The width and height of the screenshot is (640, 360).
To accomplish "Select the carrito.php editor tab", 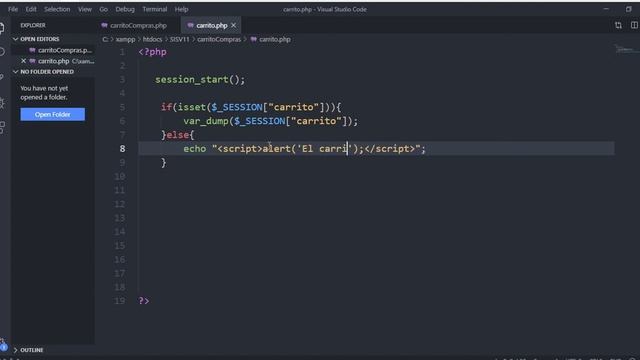I will 211,25.
